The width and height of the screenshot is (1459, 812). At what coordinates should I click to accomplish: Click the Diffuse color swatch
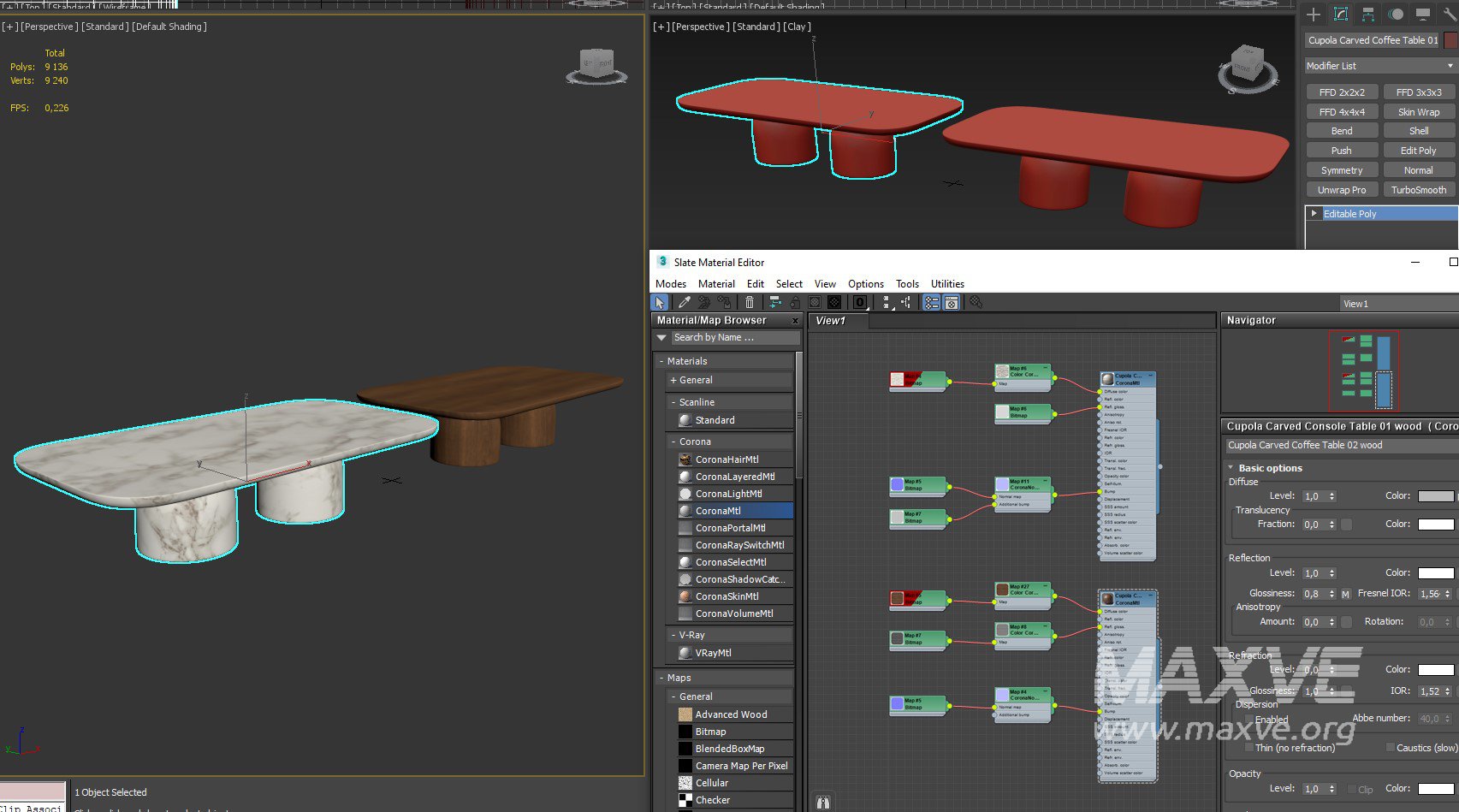(1435, 496)
